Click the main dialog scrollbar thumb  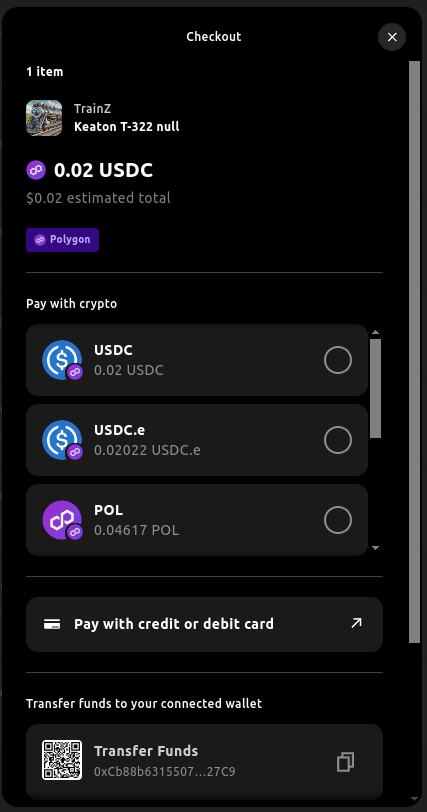click(415, 352)
